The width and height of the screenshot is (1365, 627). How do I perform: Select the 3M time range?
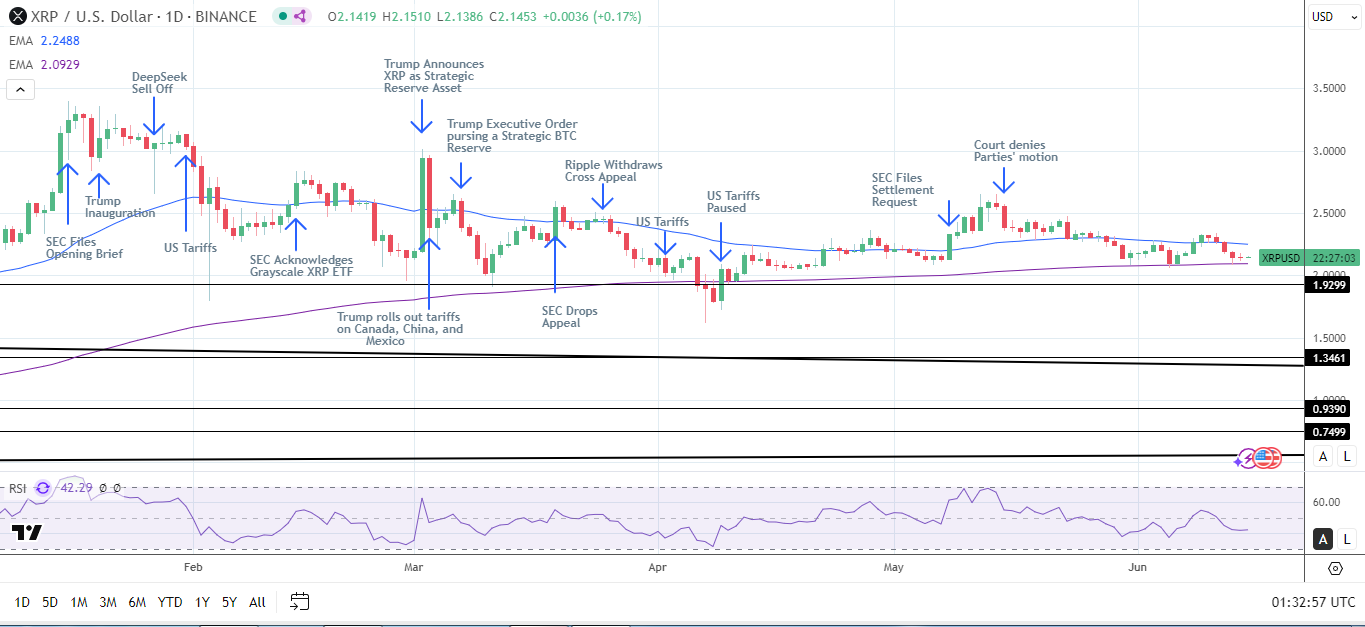tap(108, 602)
